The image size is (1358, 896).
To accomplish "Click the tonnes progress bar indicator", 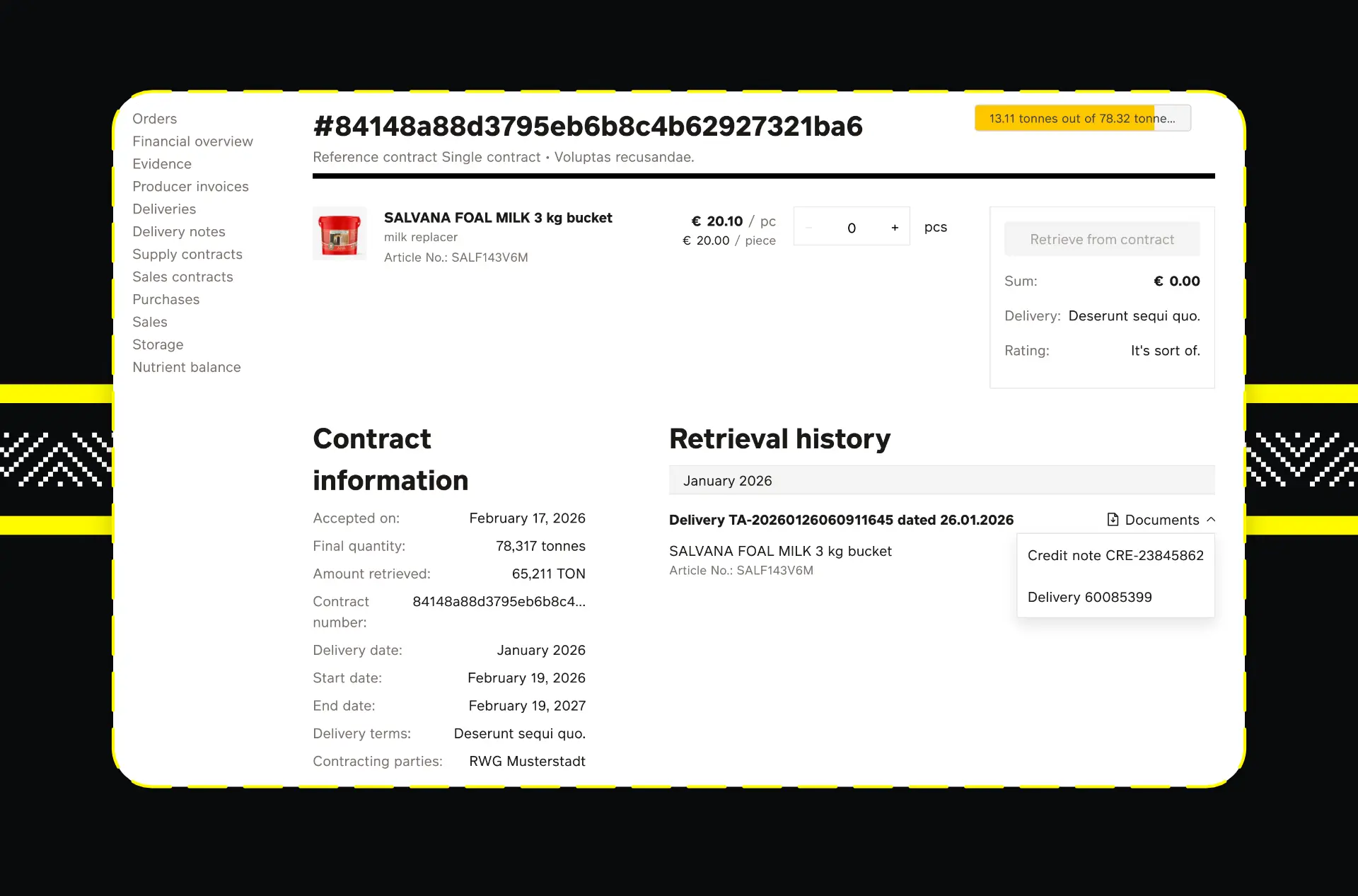I will [1081, 119].
